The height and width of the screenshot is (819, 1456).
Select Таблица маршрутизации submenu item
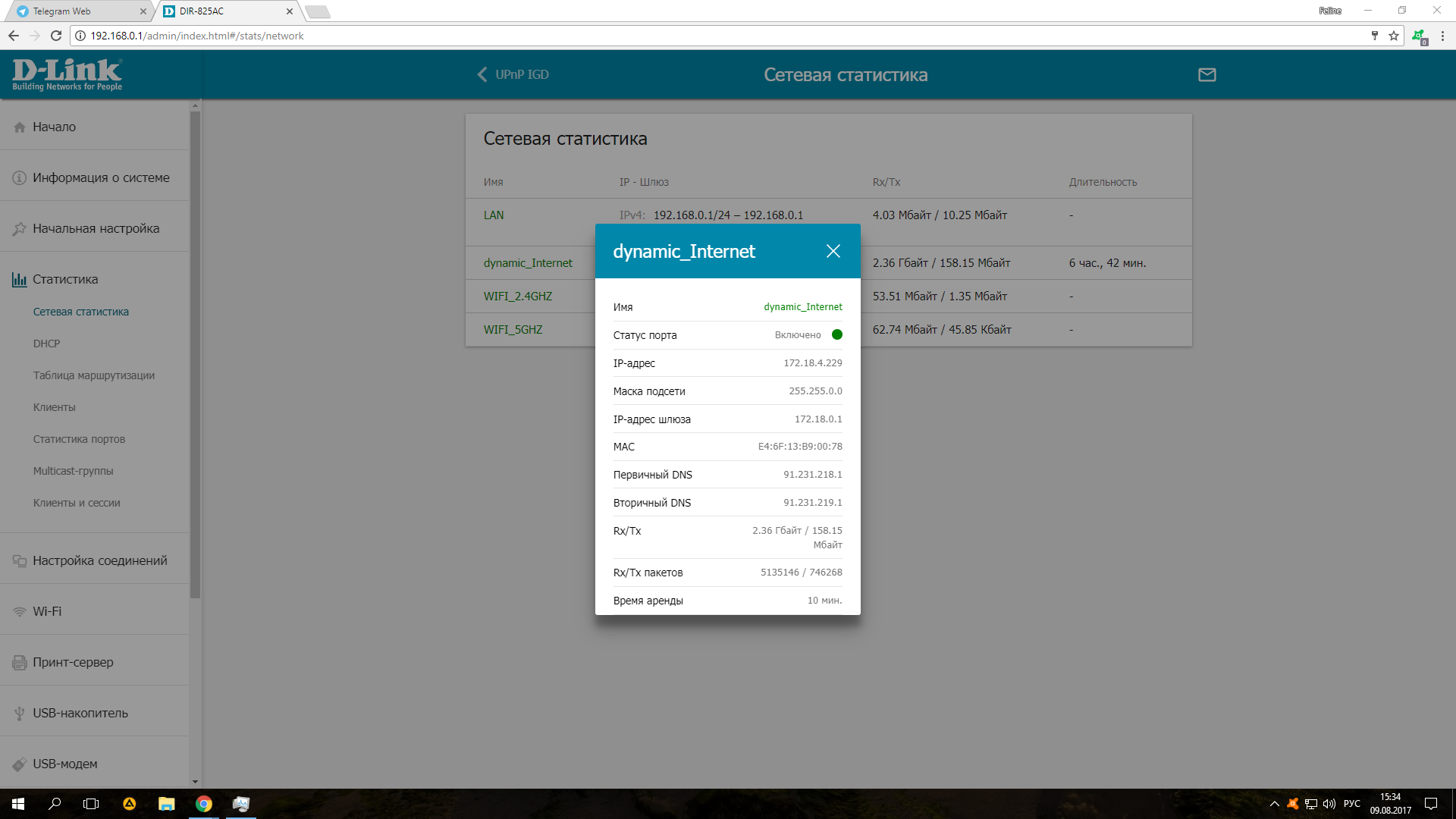click(x=93, y=375)
